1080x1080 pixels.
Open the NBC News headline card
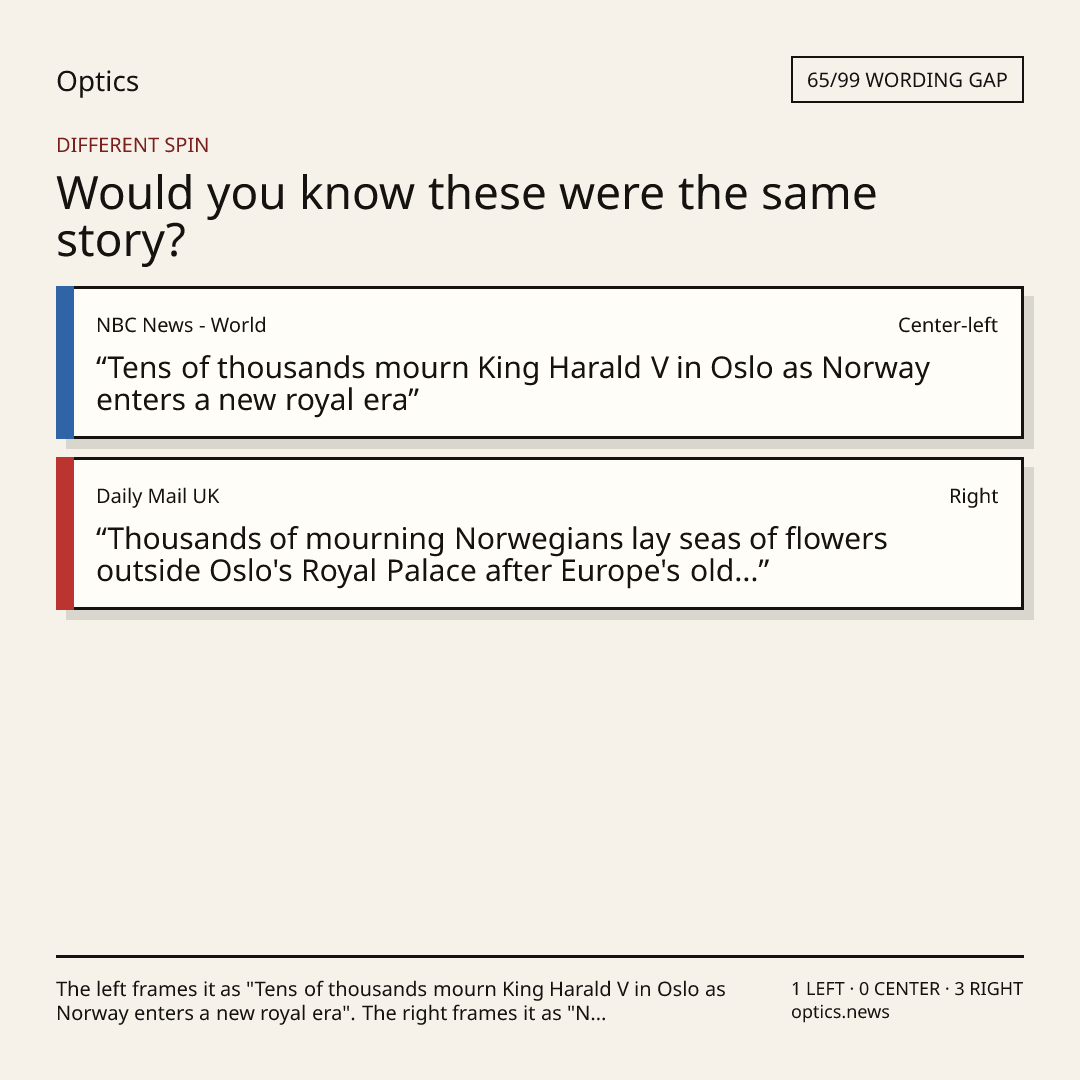click(540, 362)
